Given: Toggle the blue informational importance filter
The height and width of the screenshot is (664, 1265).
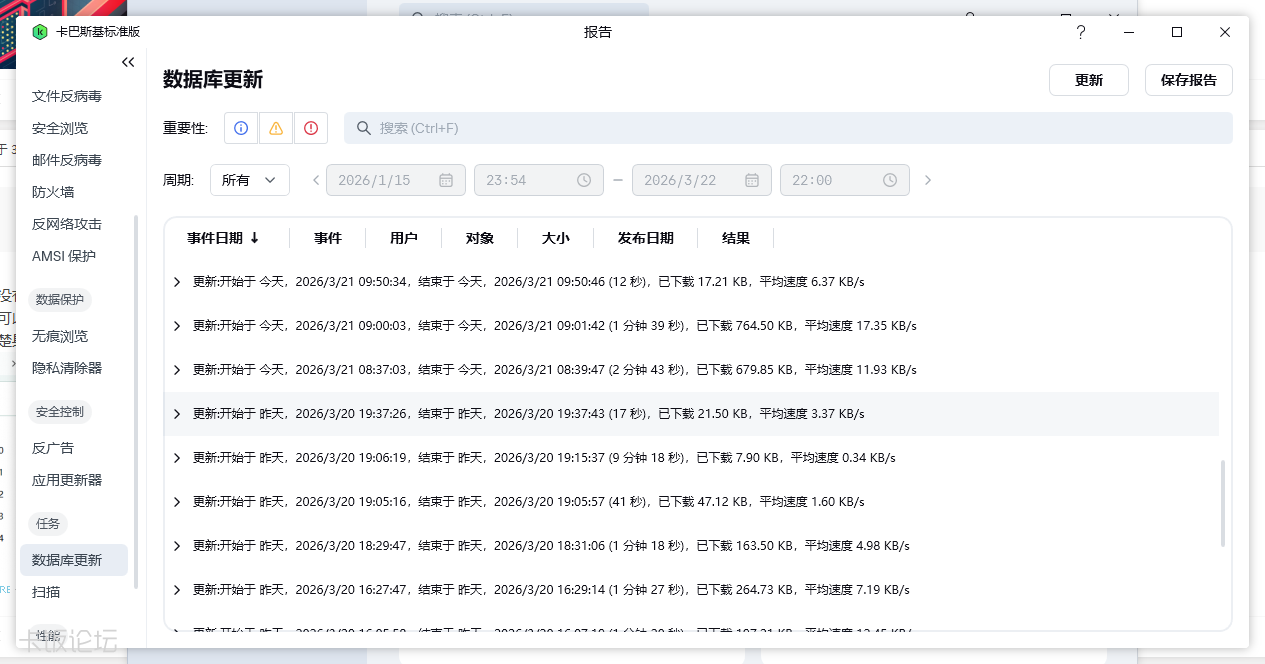Looking at the screenshot, I should (241, 128).
